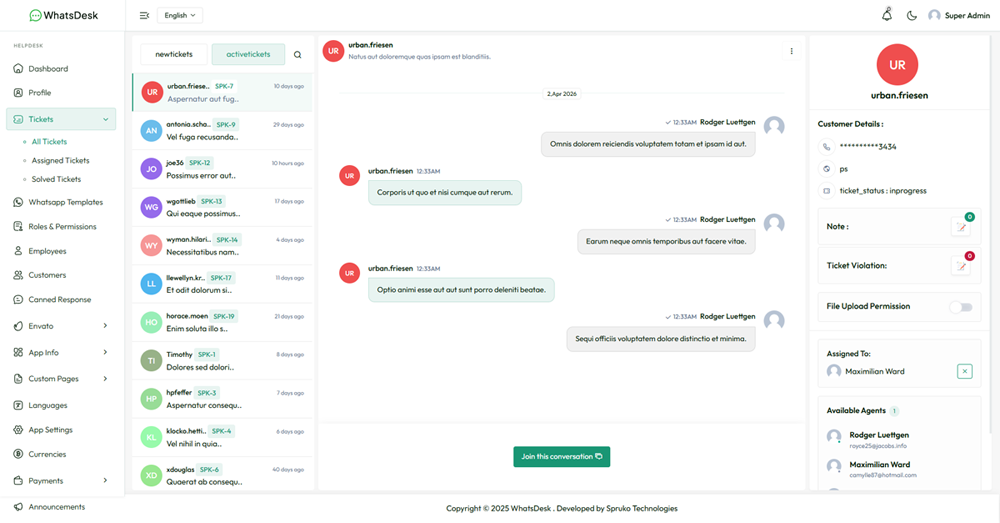Image resolution: width=1000 pixels, height=523 pixels.
Task: Switch to the newtickets tab
Action: tap(173, 54)
